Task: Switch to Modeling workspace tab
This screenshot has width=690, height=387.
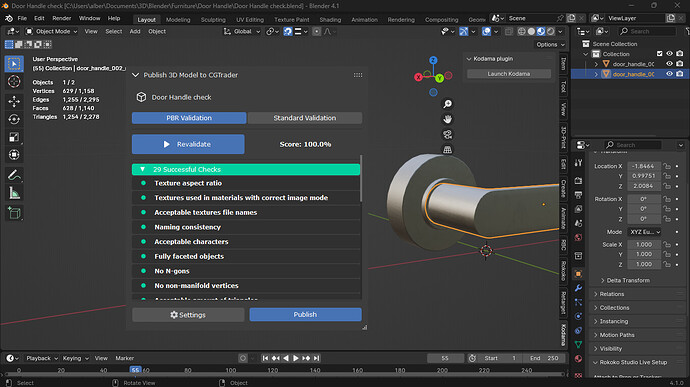Action: [178, 20]
